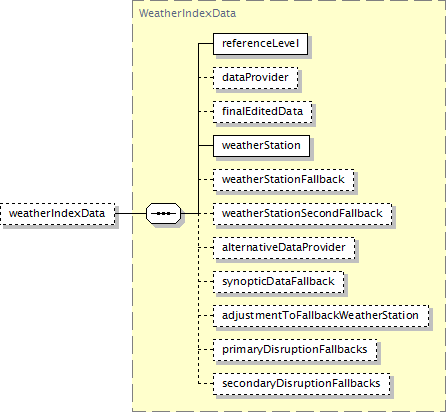
Task: Click the primaryDisruptionFallbacks element
Action: tap(295, 350)
